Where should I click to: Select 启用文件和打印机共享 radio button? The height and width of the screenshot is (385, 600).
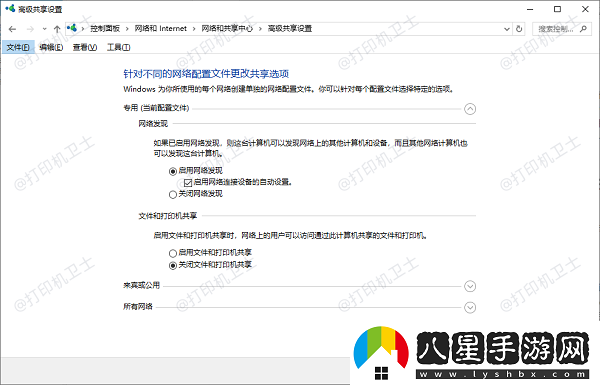173,253
